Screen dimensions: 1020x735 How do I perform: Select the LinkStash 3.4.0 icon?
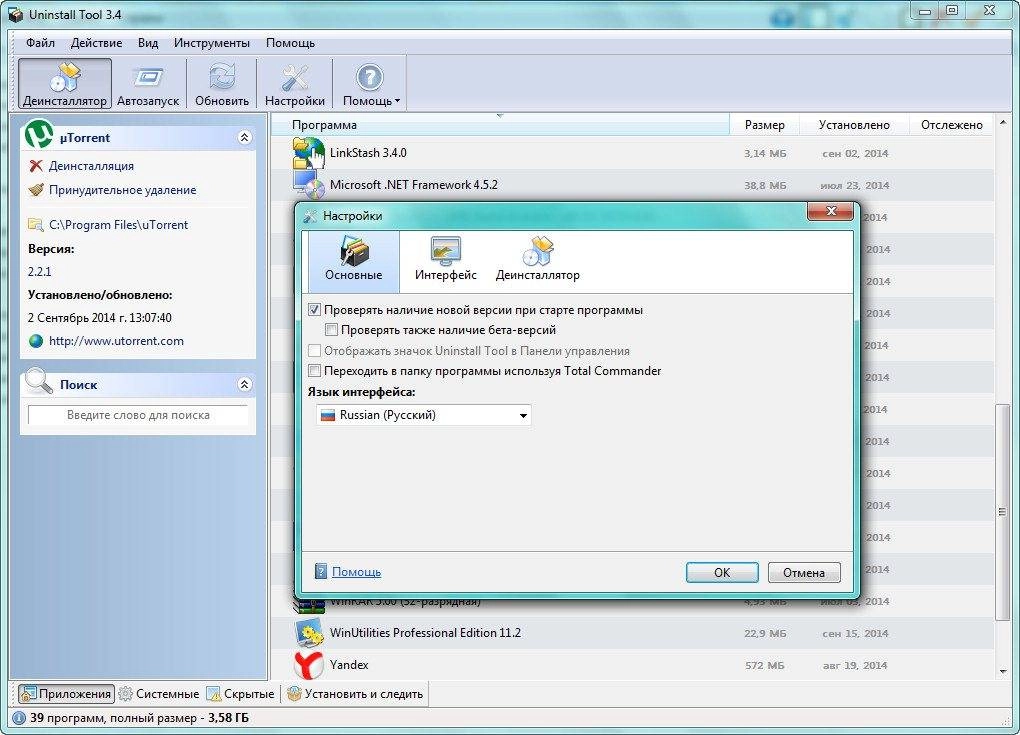pyautogui.click(x=307, y=153)
